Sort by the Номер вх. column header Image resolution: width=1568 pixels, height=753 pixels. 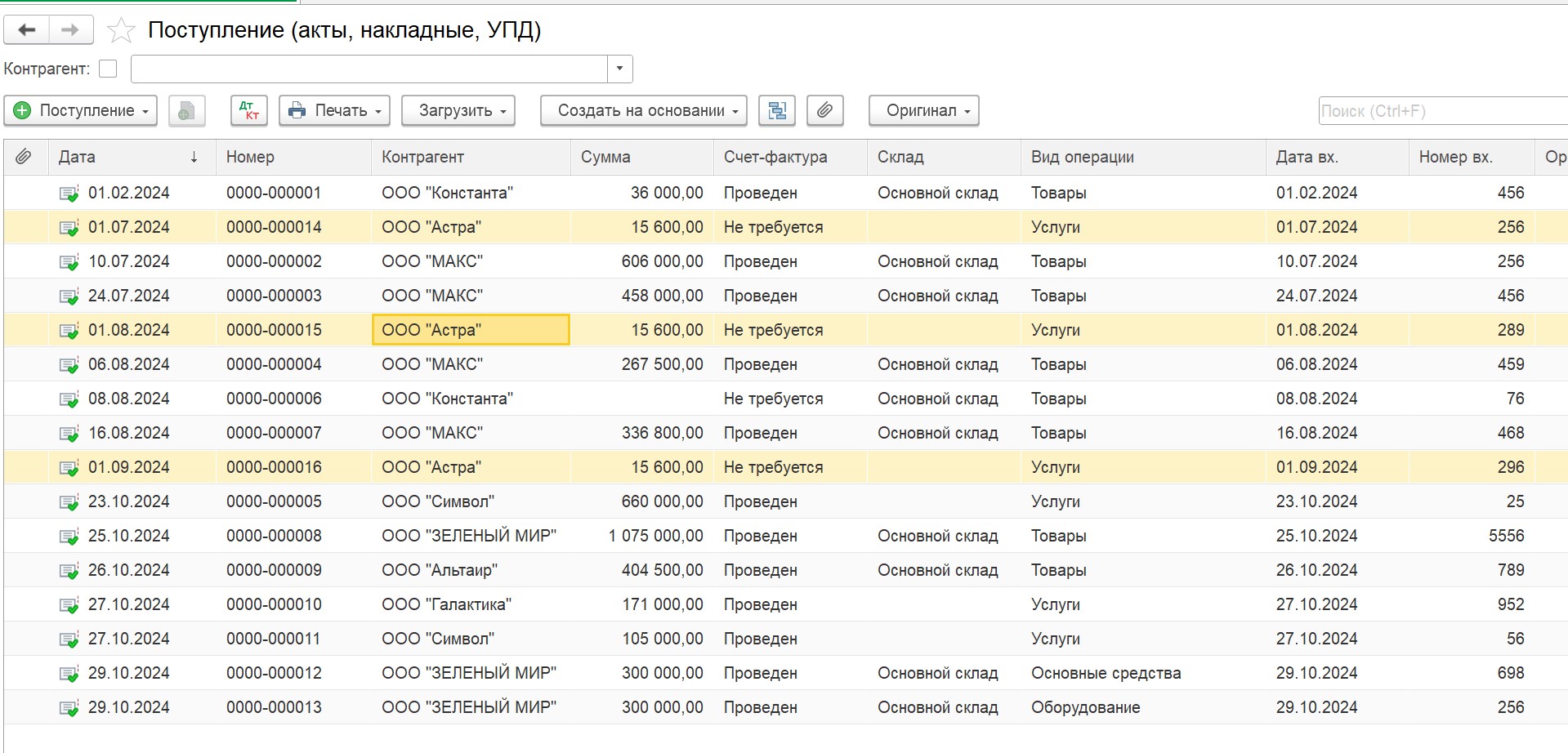click(1472, 157)
